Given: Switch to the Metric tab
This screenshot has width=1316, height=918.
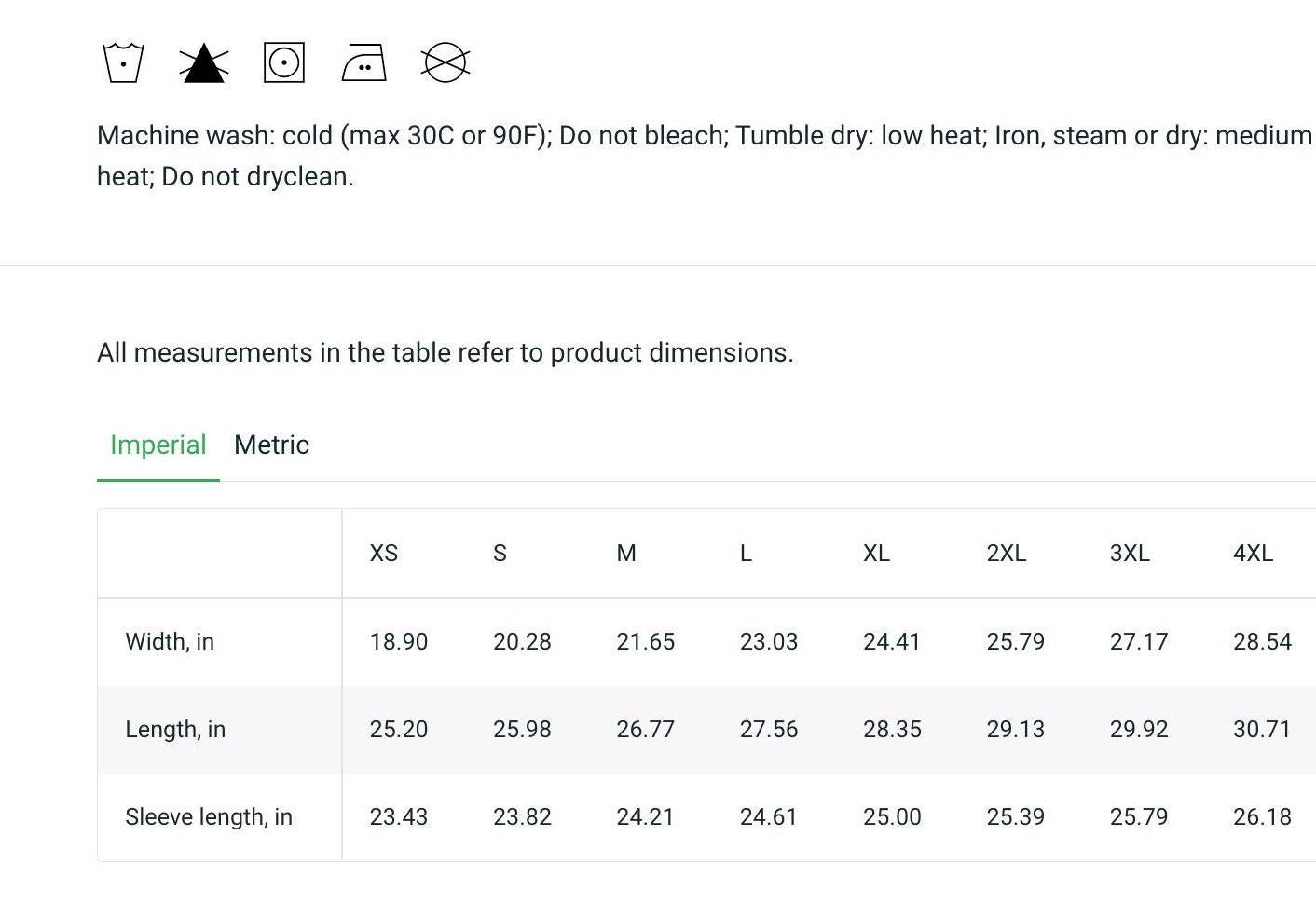Looking at the screenshot, I should point(271,445).
